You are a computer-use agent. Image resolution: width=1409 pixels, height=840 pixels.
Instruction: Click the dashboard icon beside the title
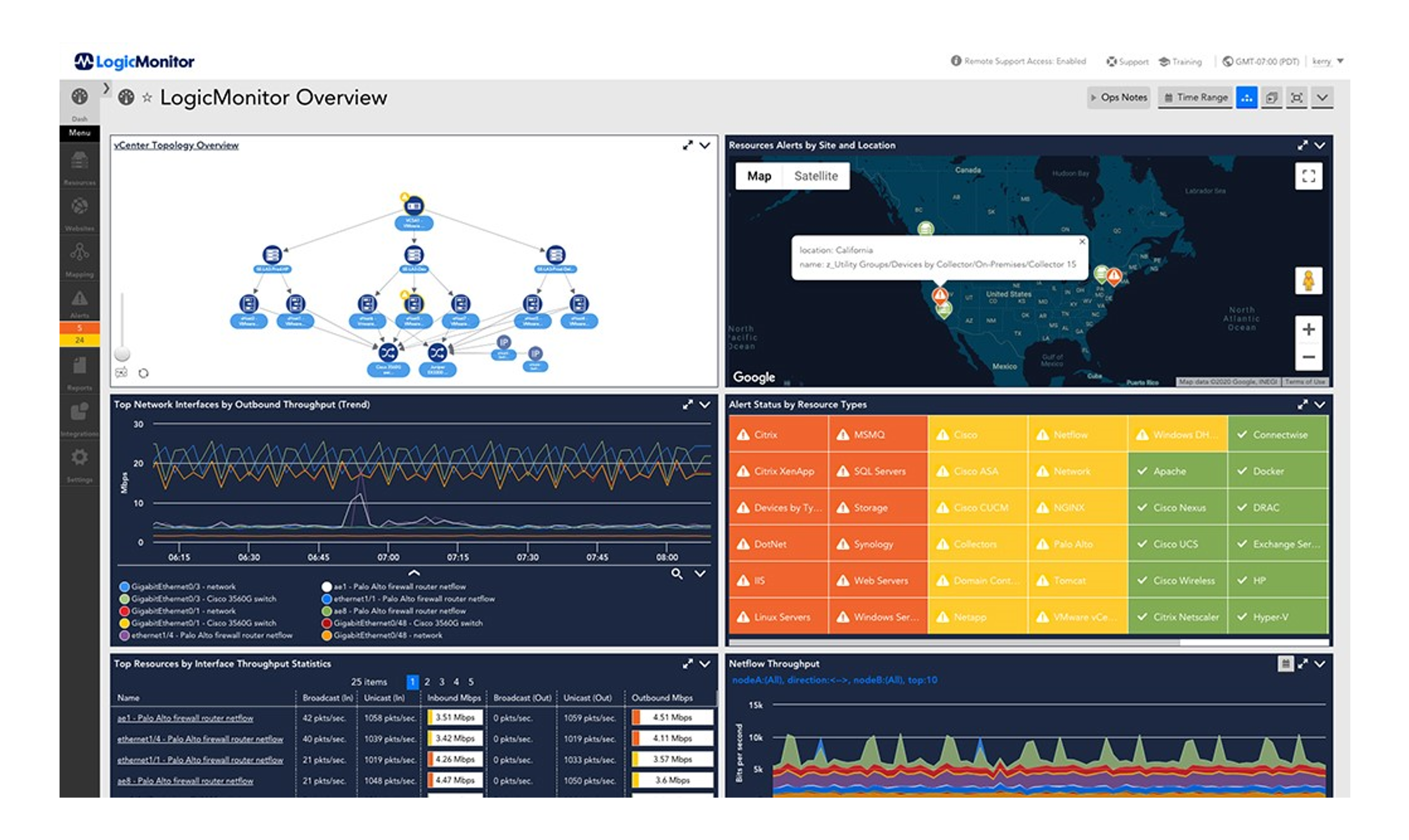[126, 97]
